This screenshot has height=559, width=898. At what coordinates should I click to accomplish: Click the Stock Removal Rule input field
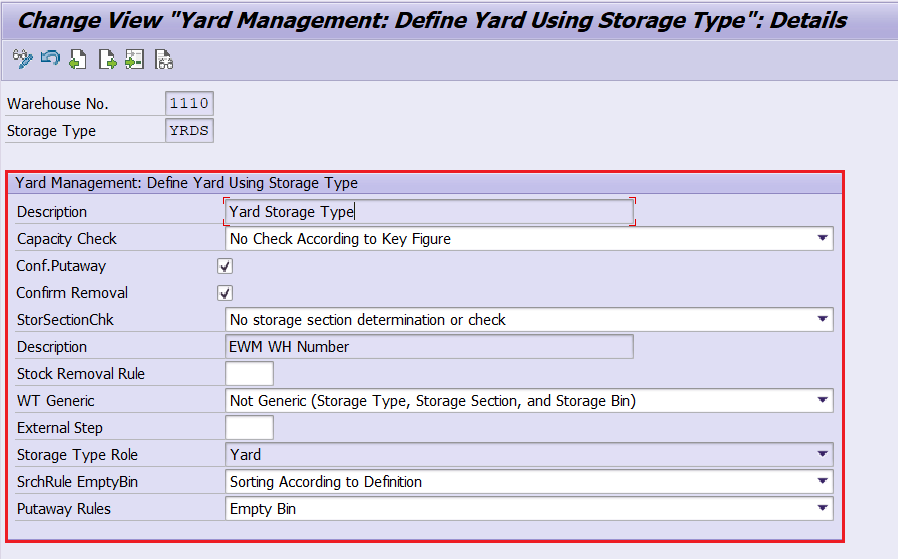click(x=249, y=374)
